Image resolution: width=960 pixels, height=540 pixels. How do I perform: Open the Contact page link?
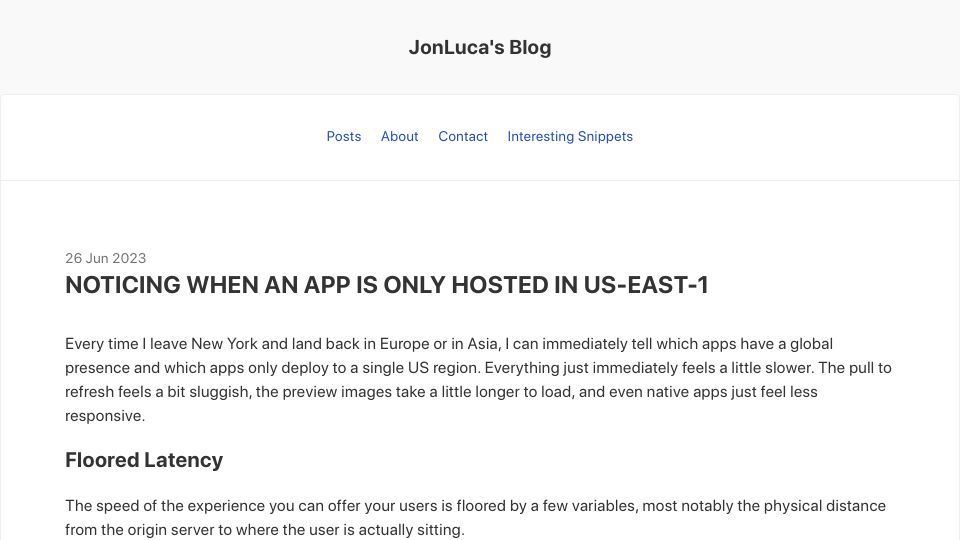(x=463, y=137)
